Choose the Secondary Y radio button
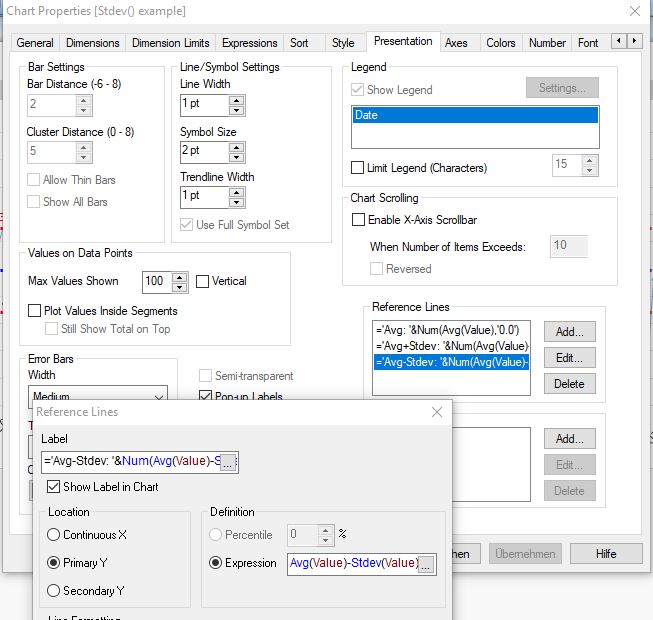 coord(54,591)
